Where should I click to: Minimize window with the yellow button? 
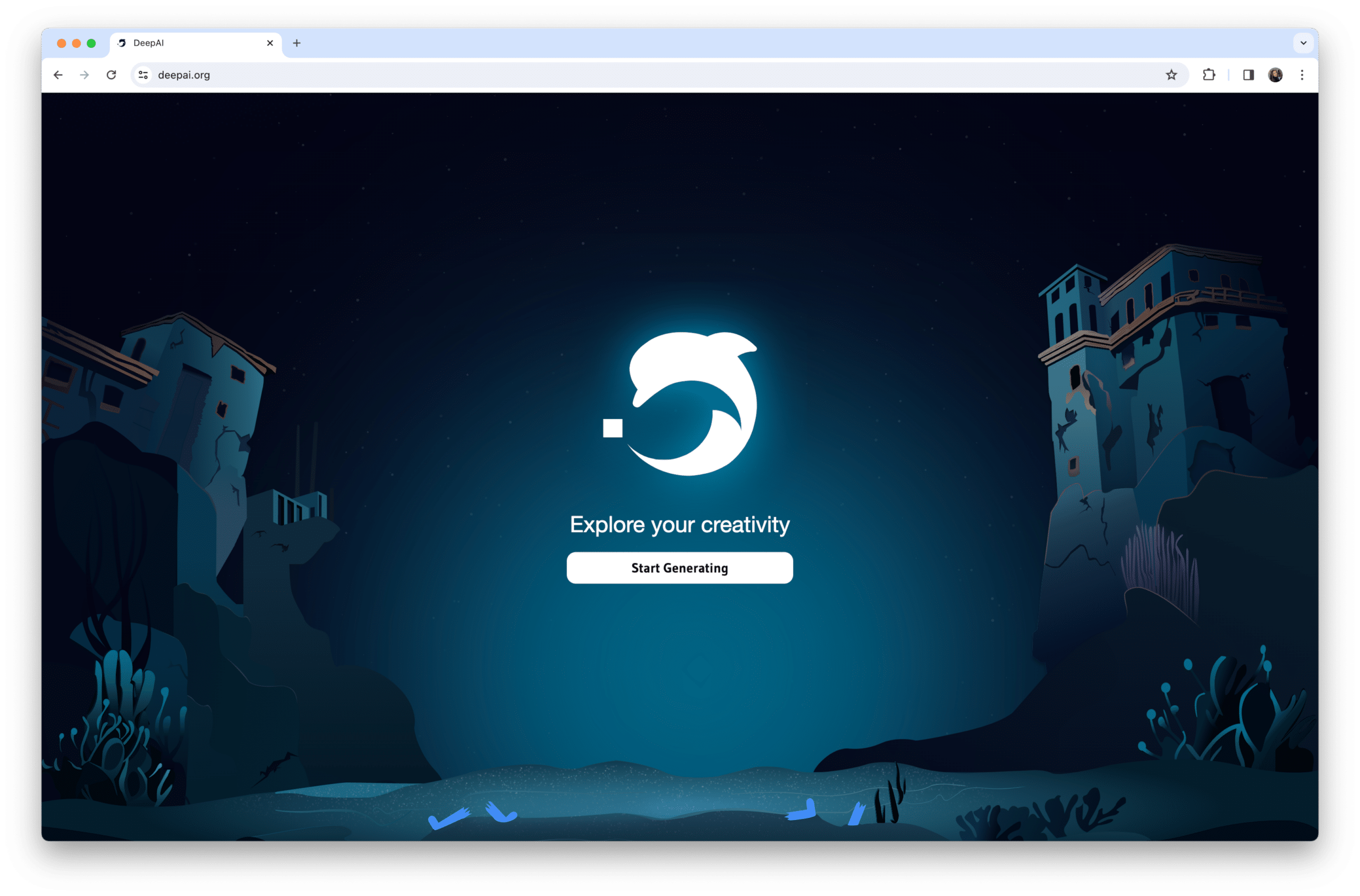pyautogui.click(x=76, y=44)
